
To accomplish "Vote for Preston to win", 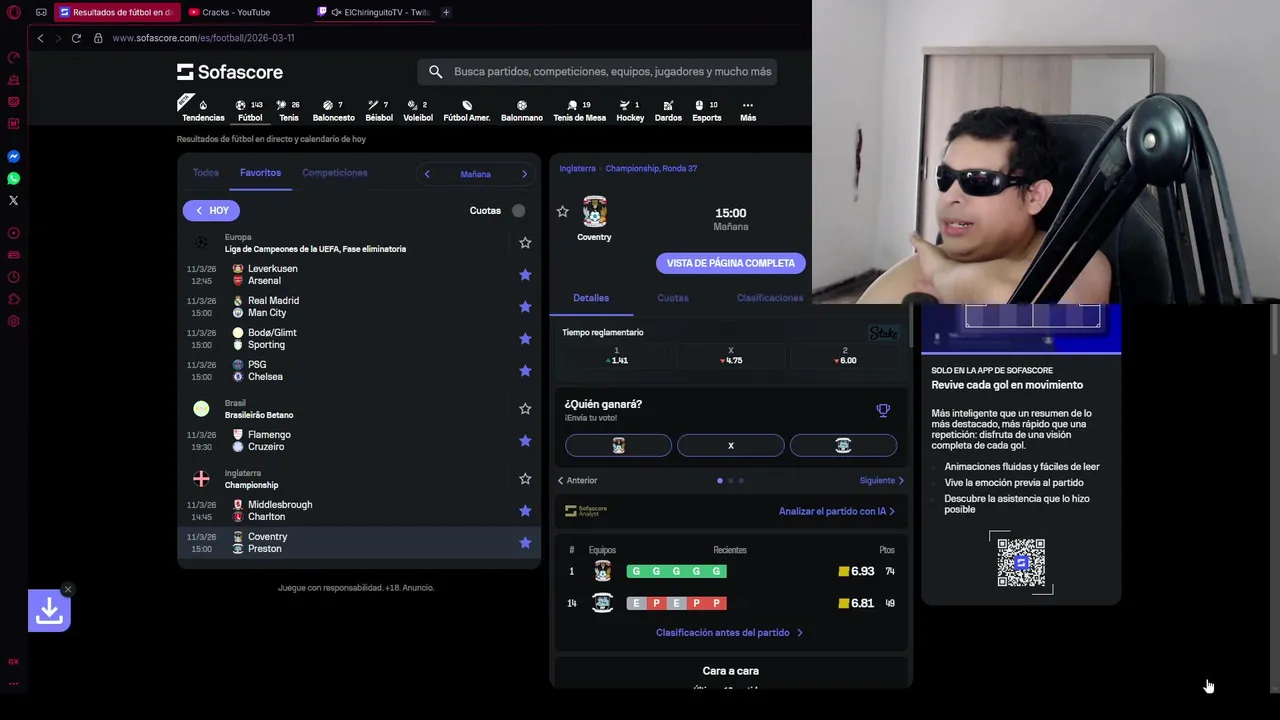I will [843, 446].
